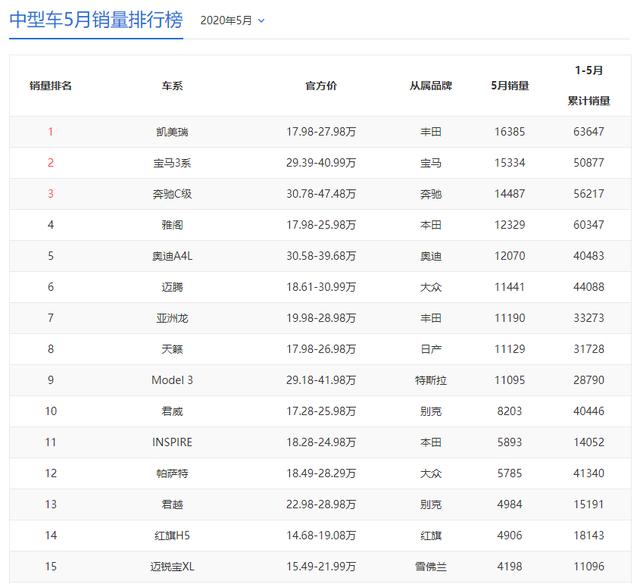The height and width of the screenshot is (584, 640).
Task: Click rank number 10
Action: pos(51,411)
